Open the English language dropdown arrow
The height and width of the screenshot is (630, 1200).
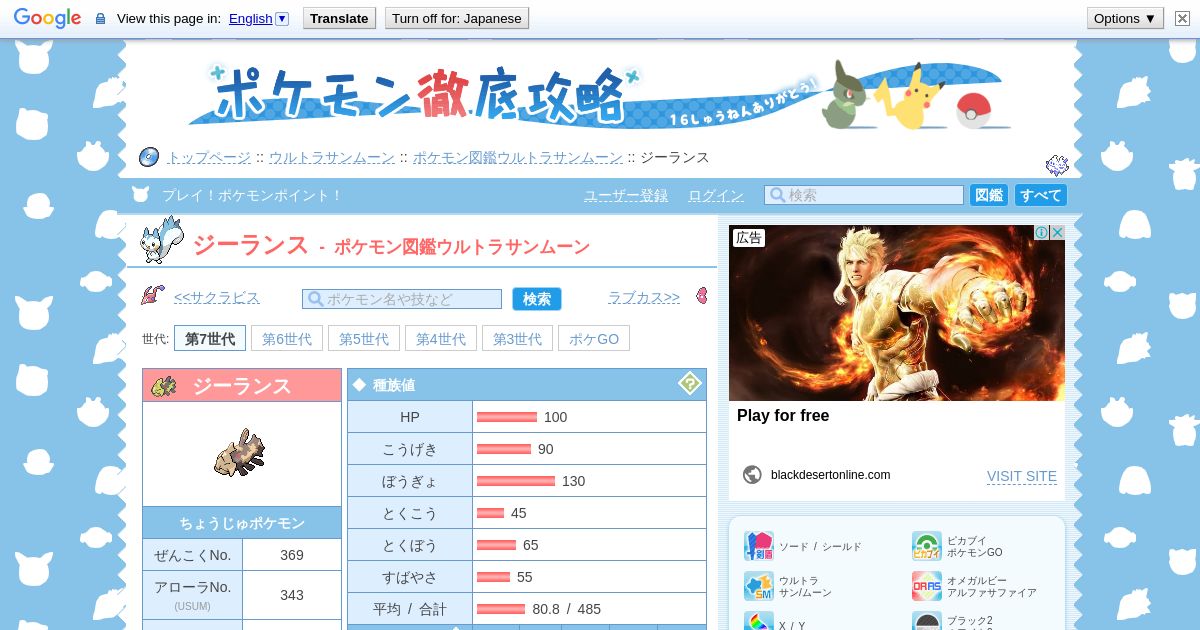click(x=281, y=18)
